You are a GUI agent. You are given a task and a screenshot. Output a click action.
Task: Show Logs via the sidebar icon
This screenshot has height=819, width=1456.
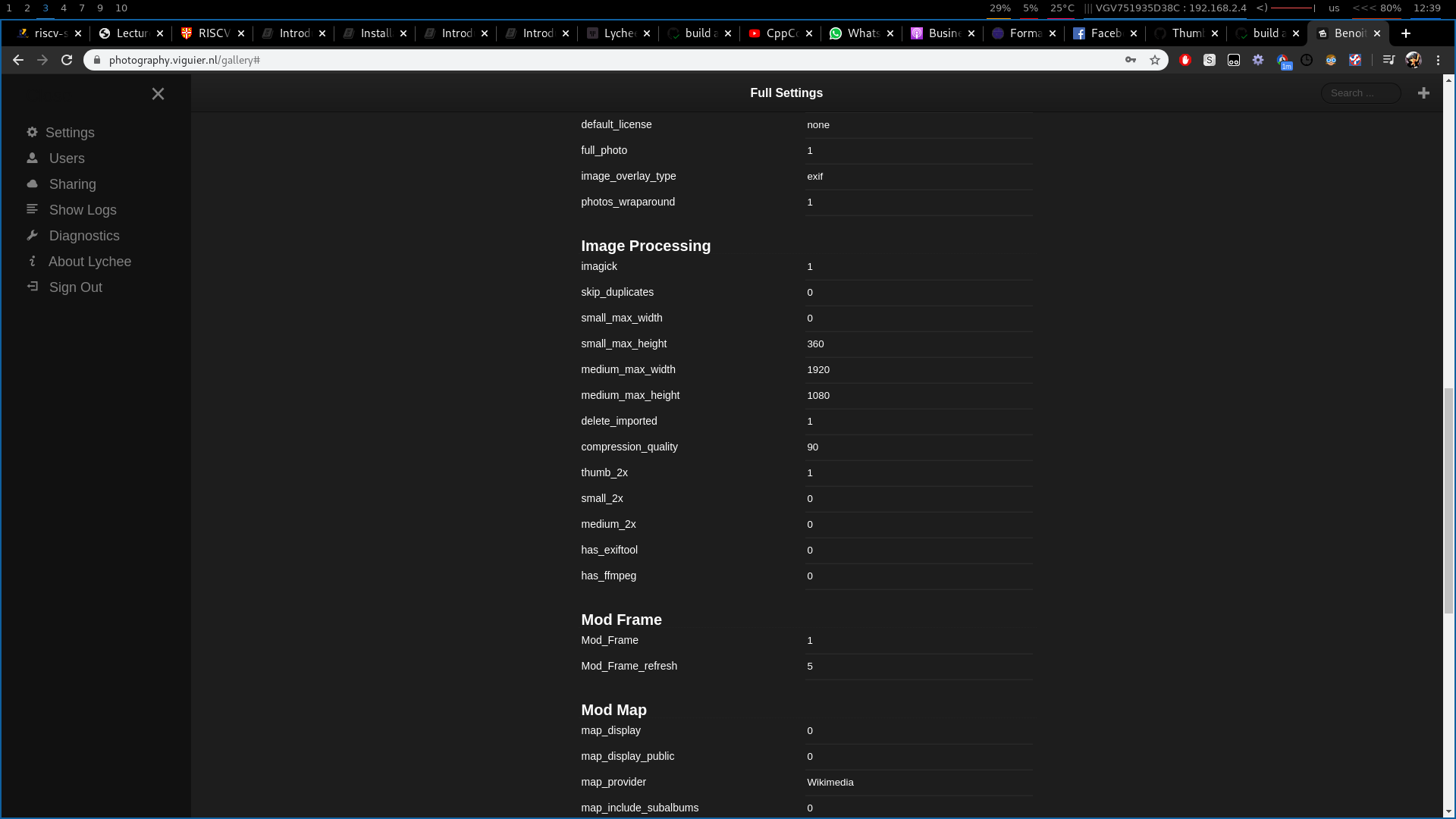pos(83,209)
